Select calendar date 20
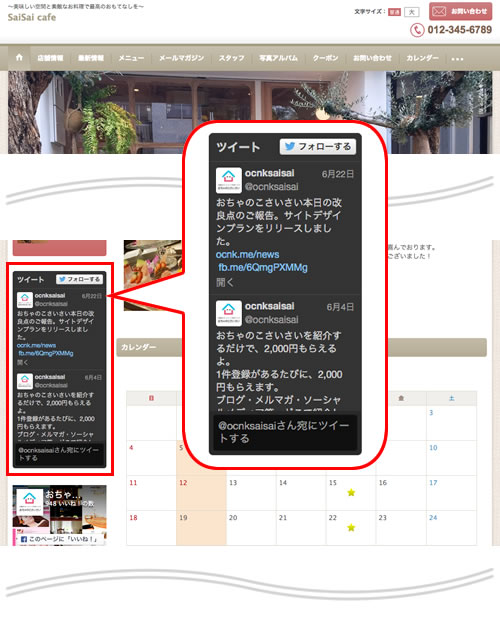500x632 pixels. [233, 518]
